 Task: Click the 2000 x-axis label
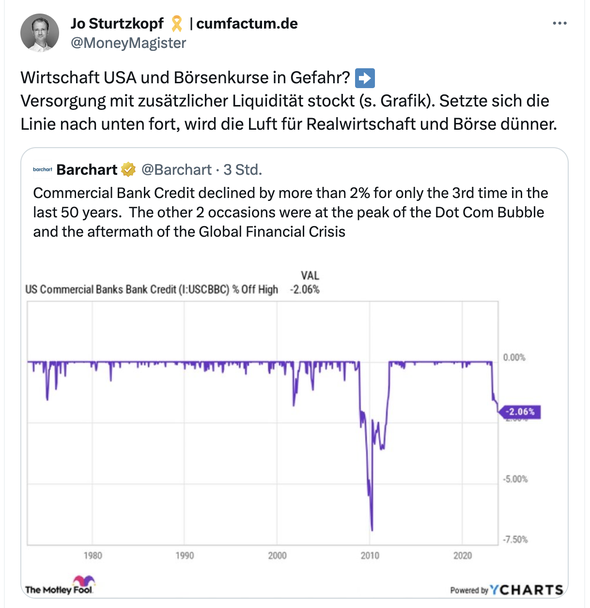click(x=277, y=555)
